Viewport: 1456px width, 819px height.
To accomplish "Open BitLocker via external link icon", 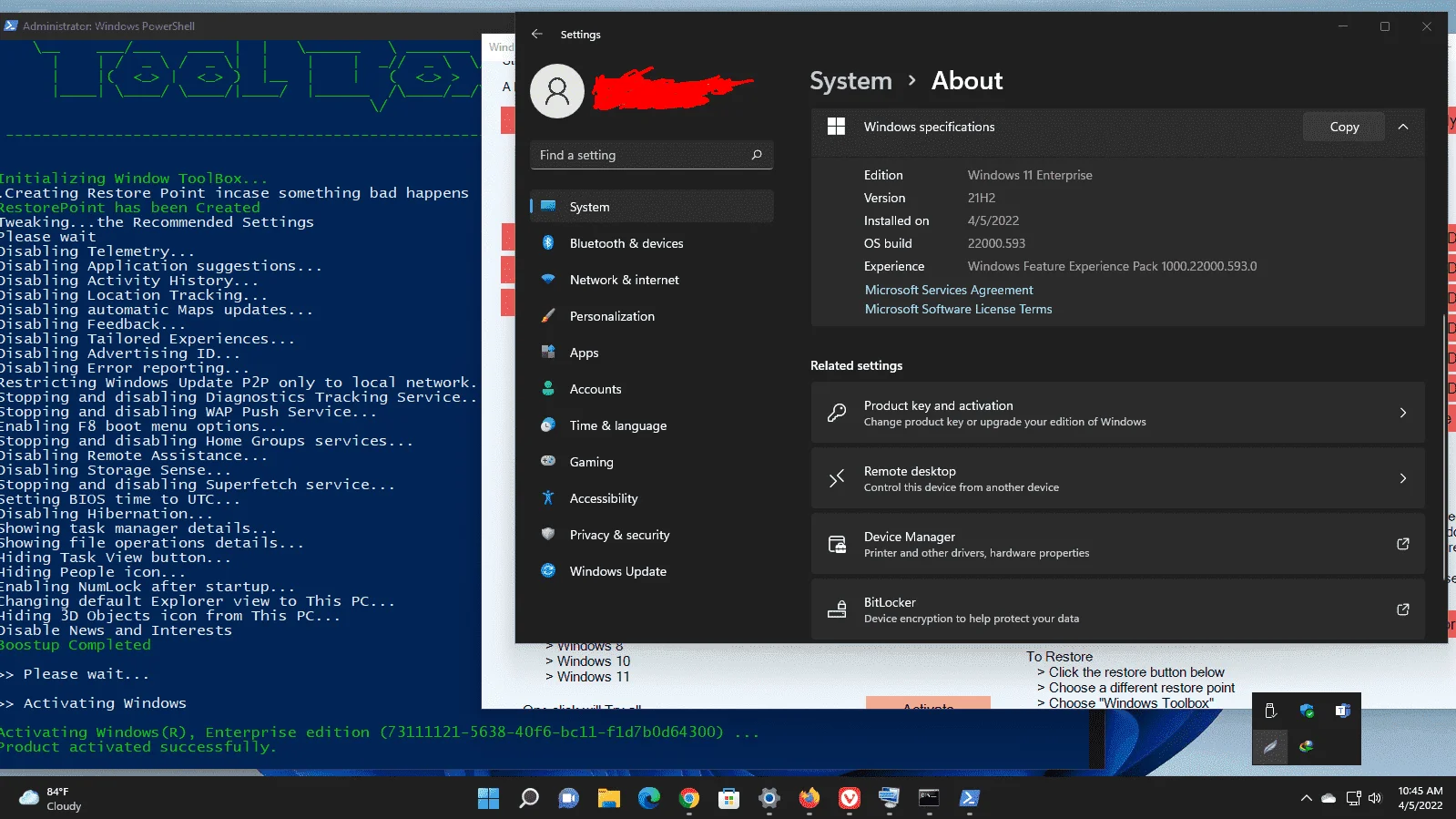I will point(1403,609).
